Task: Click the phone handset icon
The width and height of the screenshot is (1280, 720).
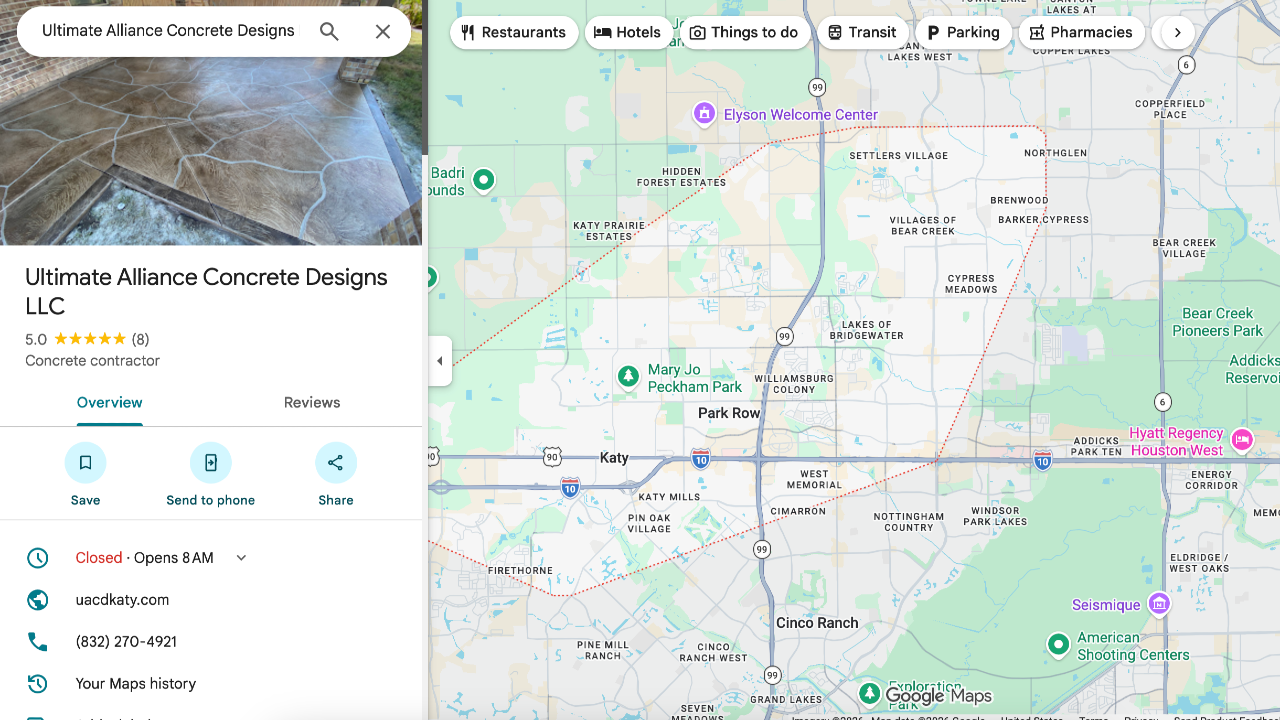Action: pos(38,642)
